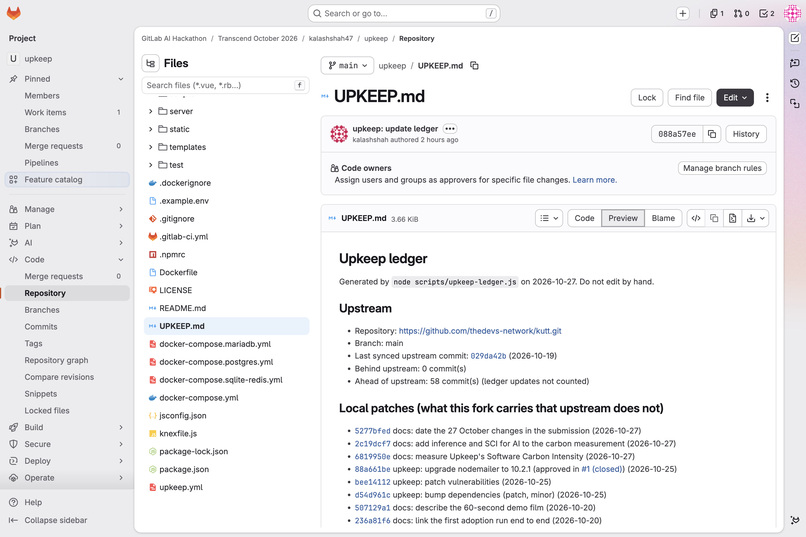806x537 pixels.
Task: Click the Search or go to field
Action: point(404,13)
